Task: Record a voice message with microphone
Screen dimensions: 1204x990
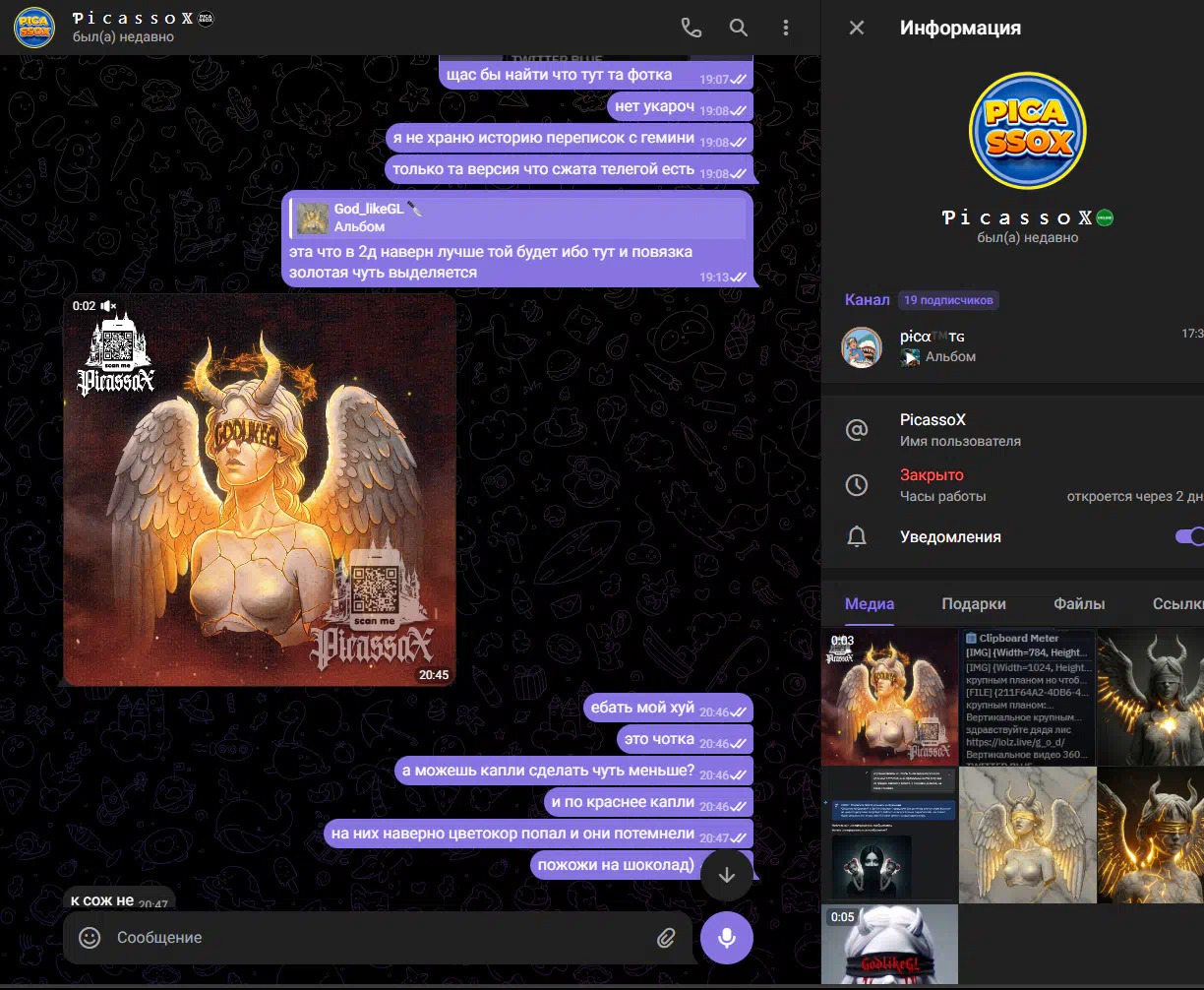Action: 727,938
